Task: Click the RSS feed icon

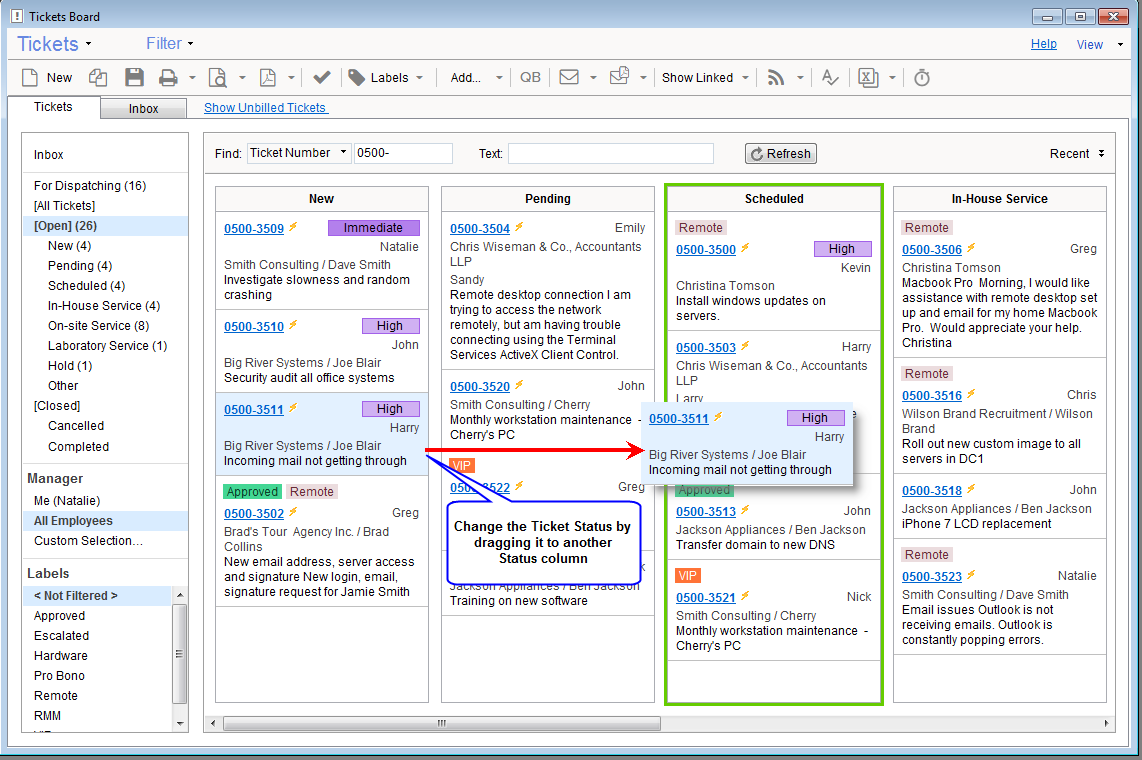Action: coord(775,78)
